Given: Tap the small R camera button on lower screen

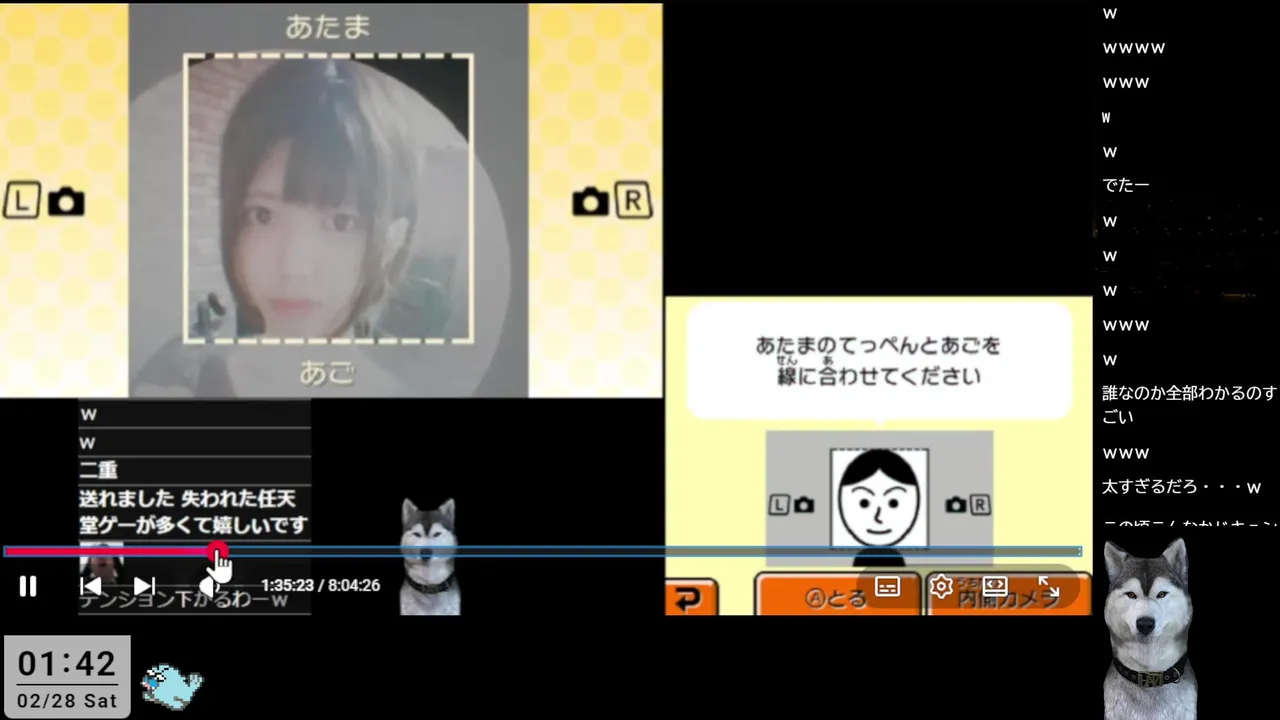Looking at the screenshot, I should [967, 506].
